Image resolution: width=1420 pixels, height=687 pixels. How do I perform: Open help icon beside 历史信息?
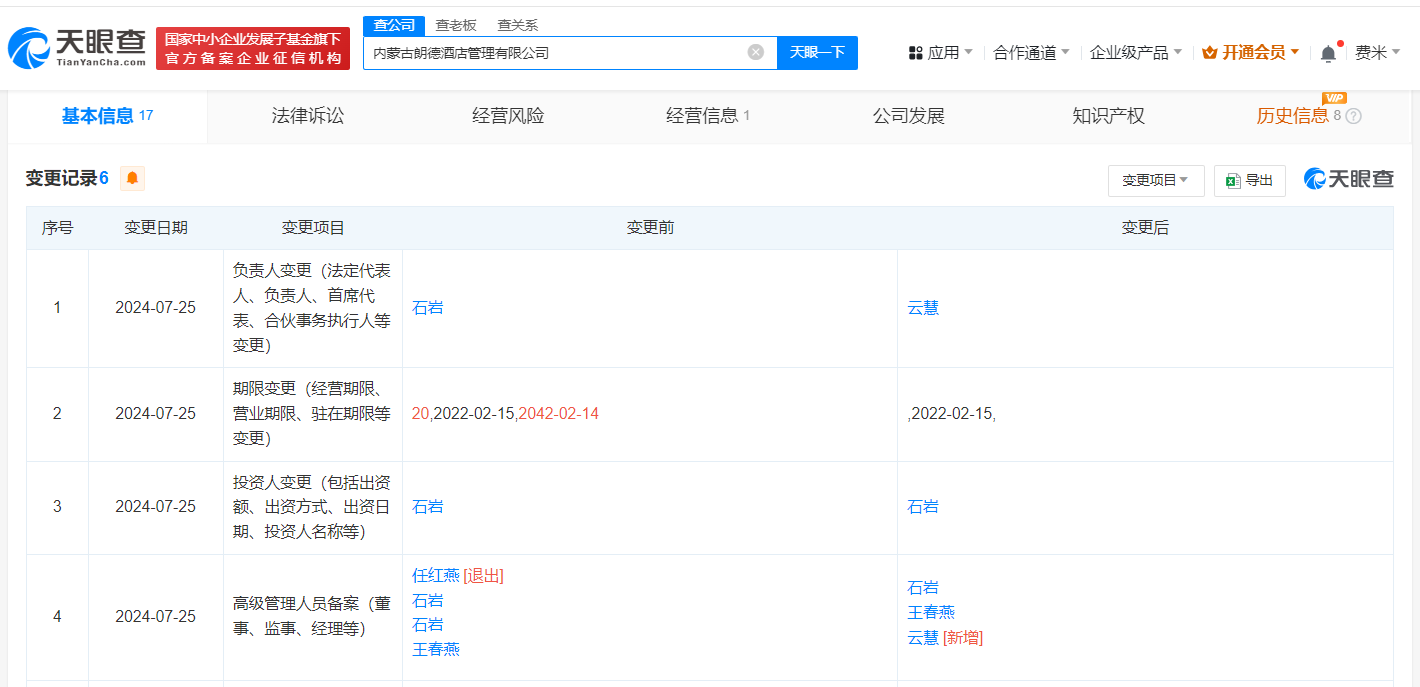1354,116
